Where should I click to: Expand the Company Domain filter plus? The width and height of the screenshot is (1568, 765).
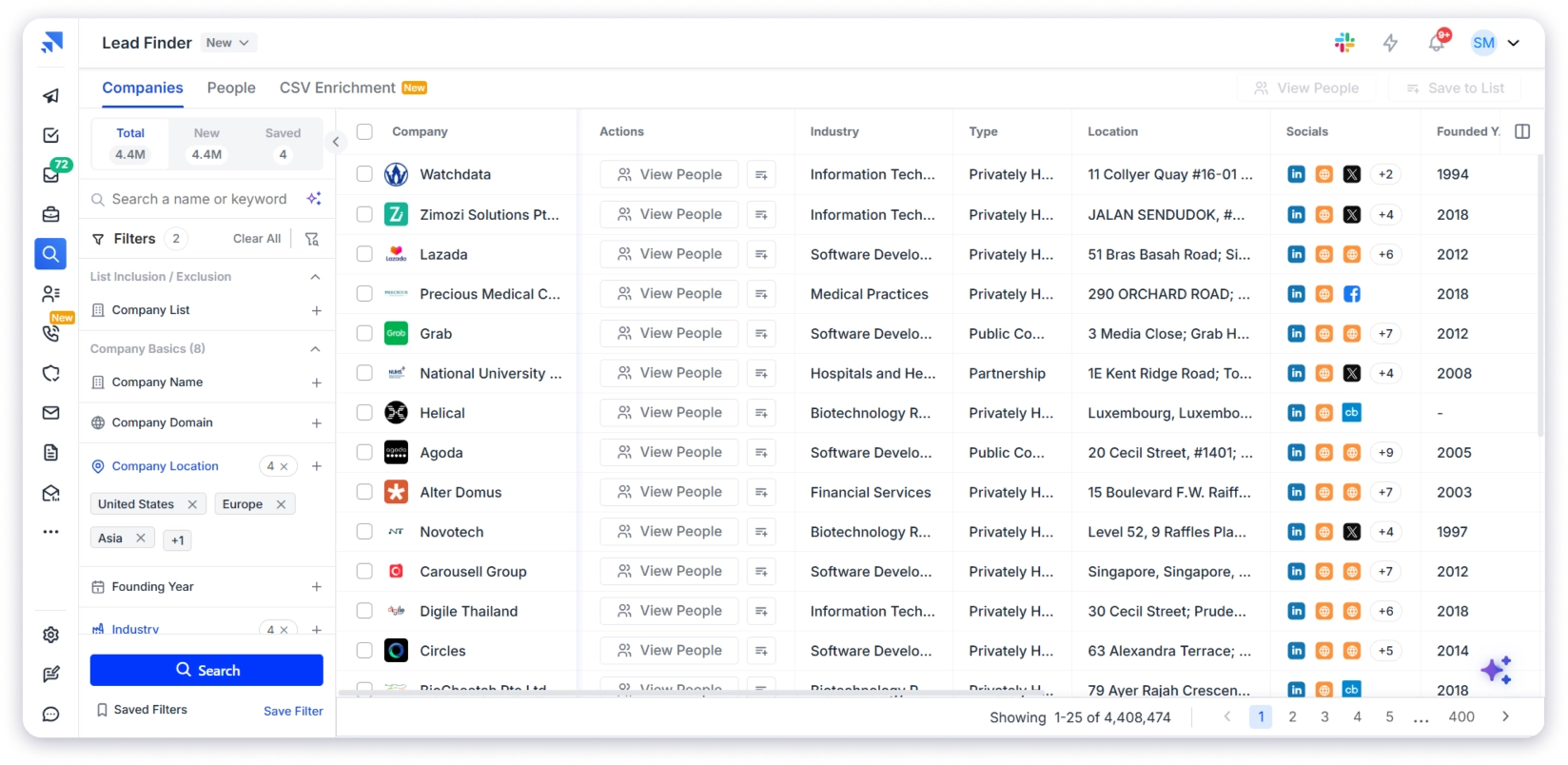tap(317, 422)
